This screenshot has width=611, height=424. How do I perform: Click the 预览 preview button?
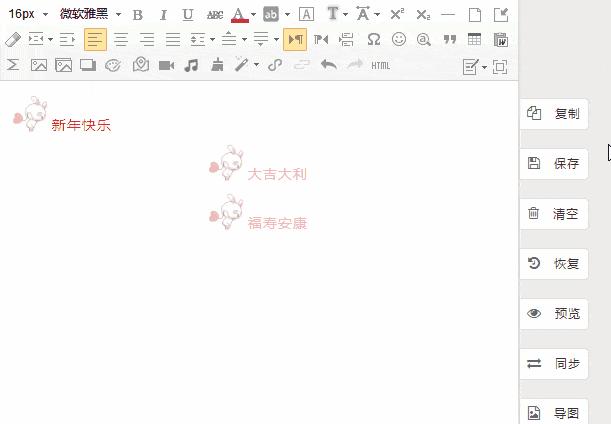pos(554,313)
